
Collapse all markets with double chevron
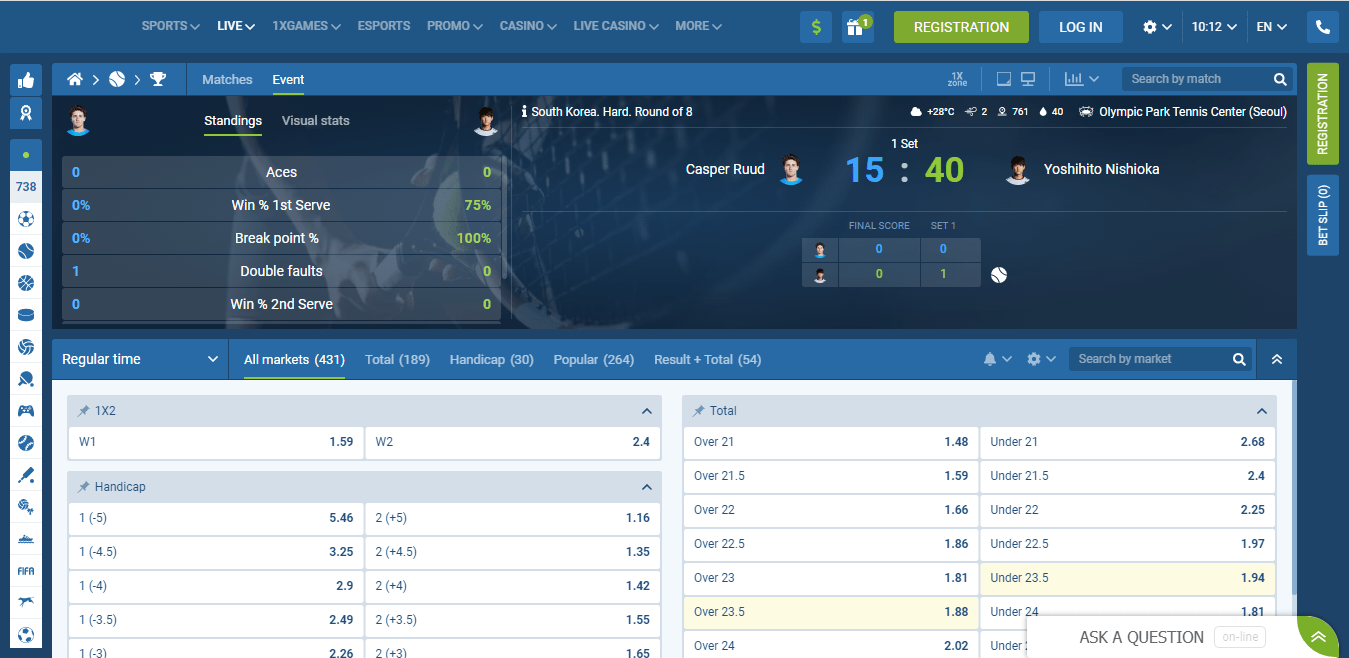1277,359
